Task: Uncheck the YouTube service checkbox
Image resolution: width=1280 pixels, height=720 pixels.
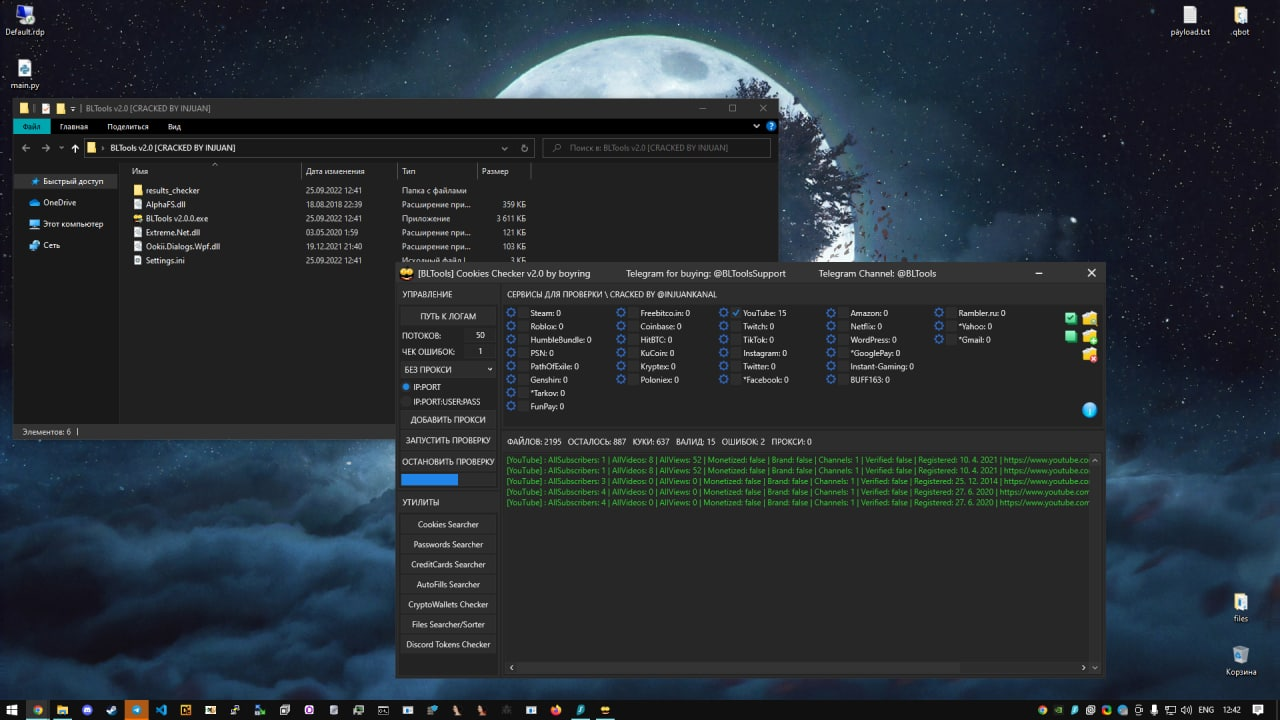Action: coord(736,313)
